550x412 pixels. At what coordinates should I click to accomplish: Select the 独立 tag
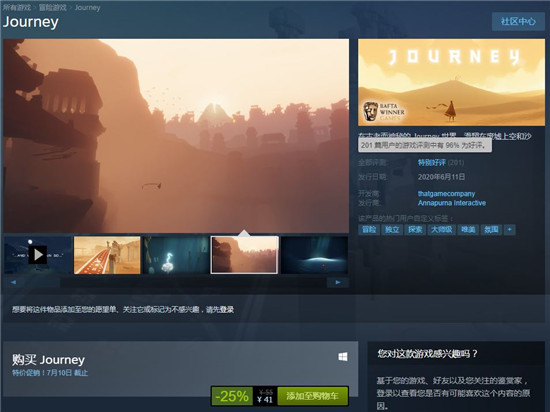[392, 230]
